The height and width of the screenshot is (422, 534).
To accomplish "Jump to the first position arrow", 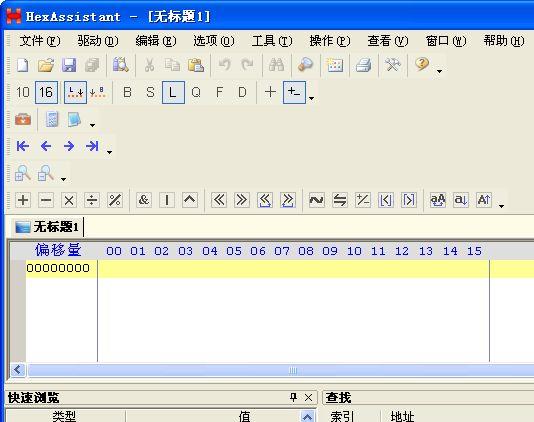I will 22,146.
